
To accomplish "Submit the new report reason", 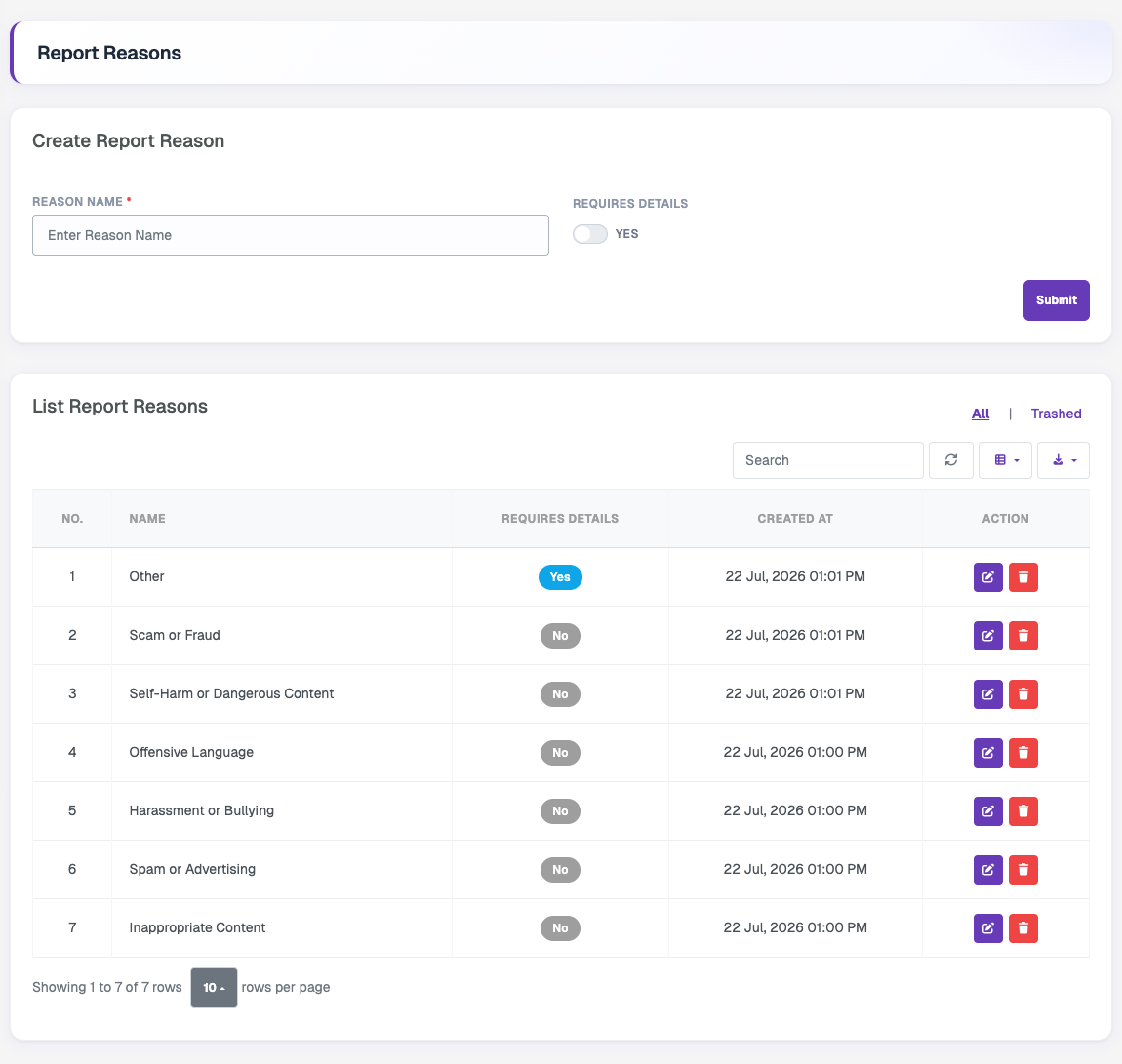I will click(x=1057, y=300).
